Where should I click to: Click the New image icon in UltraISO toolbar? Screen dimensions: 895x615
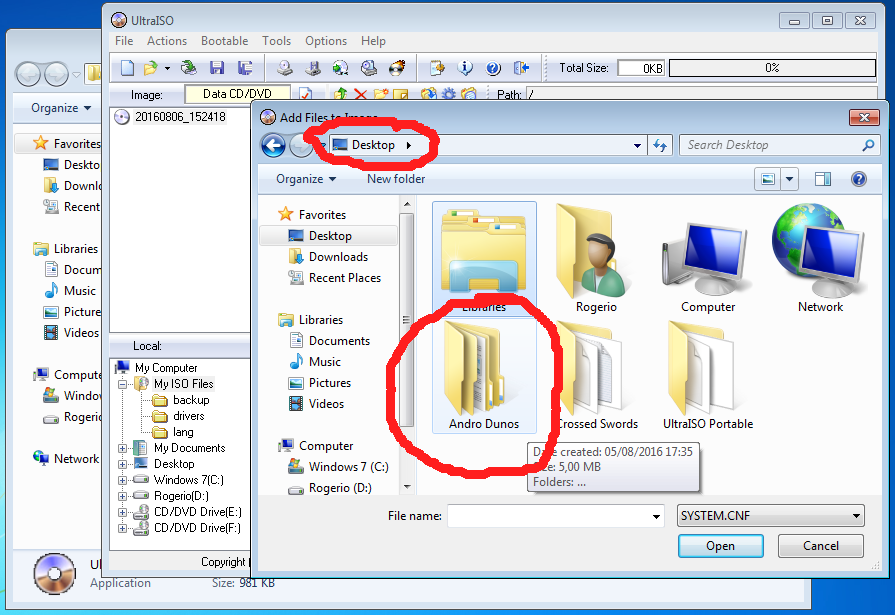coord(127,68)
